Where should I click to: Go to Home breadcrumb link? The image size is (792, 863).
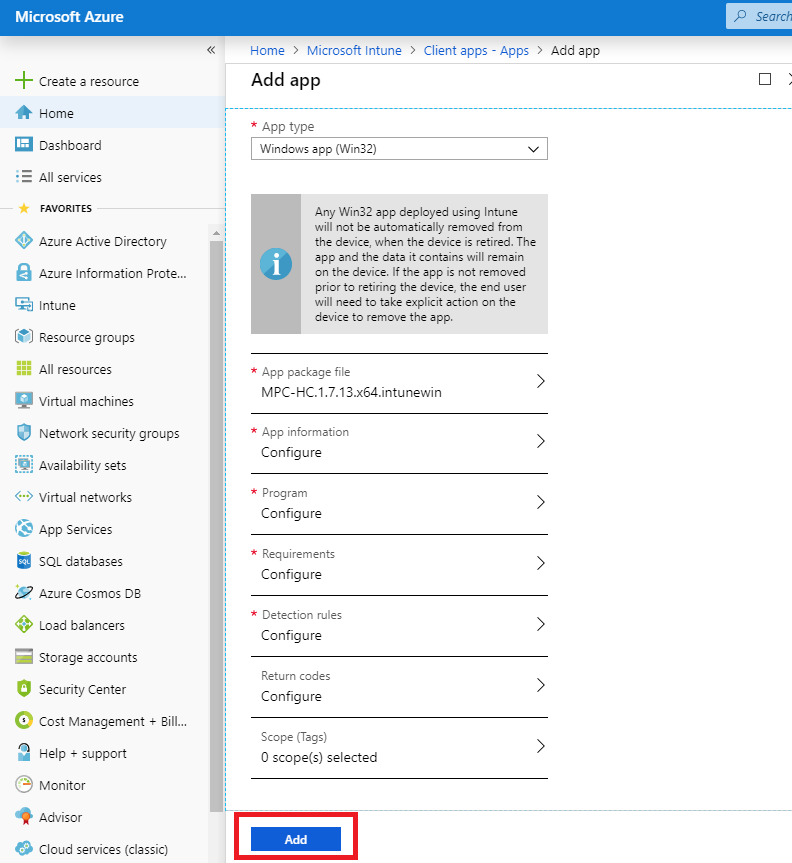pos(267,51)
